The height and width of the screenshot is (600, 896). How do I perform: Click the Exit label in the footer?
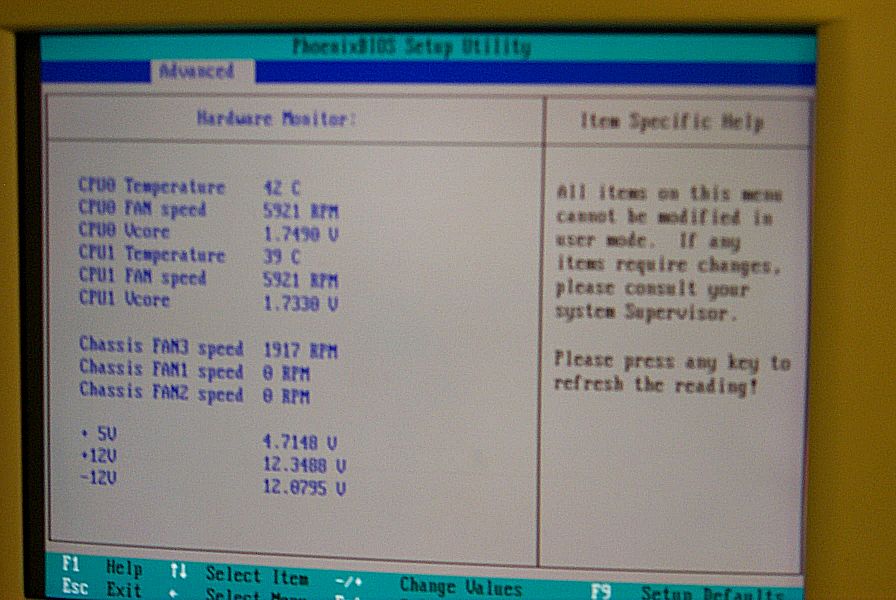tap(124, 589)
